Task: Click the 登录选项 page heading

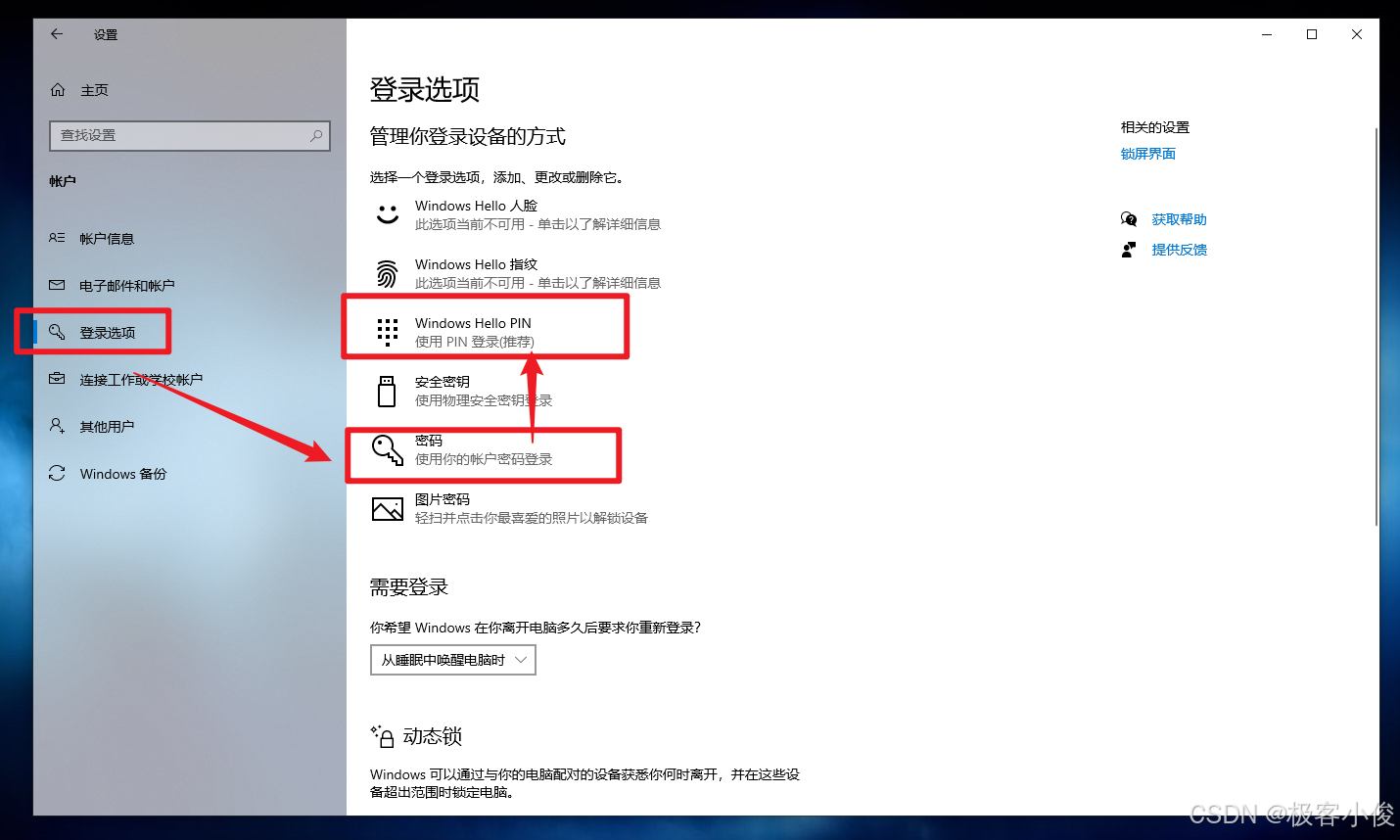Action: click(425, 90)
